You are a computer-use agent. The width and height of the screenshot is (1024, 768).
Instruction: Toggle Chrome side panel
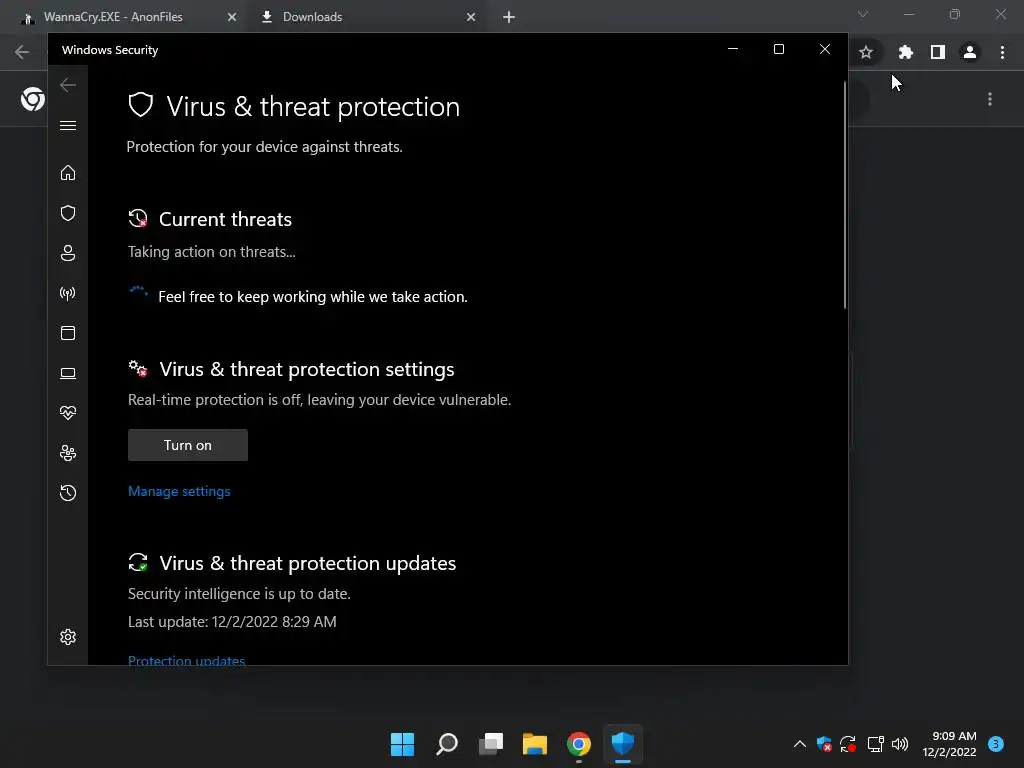coord(938,52)
